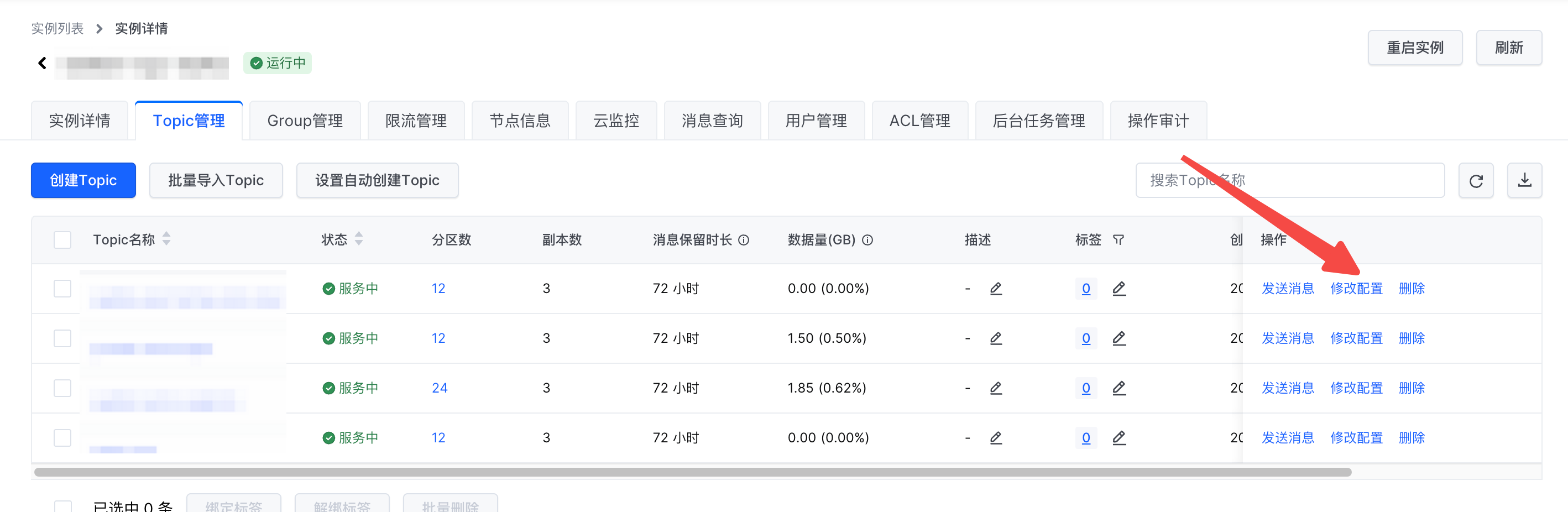Click 设置自动创建Topic button
This screenshot has width=1568, height=512.
378,180
